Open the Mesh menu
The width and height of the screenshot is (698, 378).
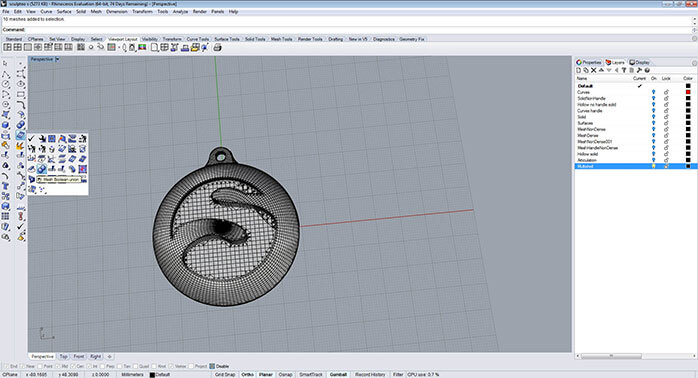[96, 12]
